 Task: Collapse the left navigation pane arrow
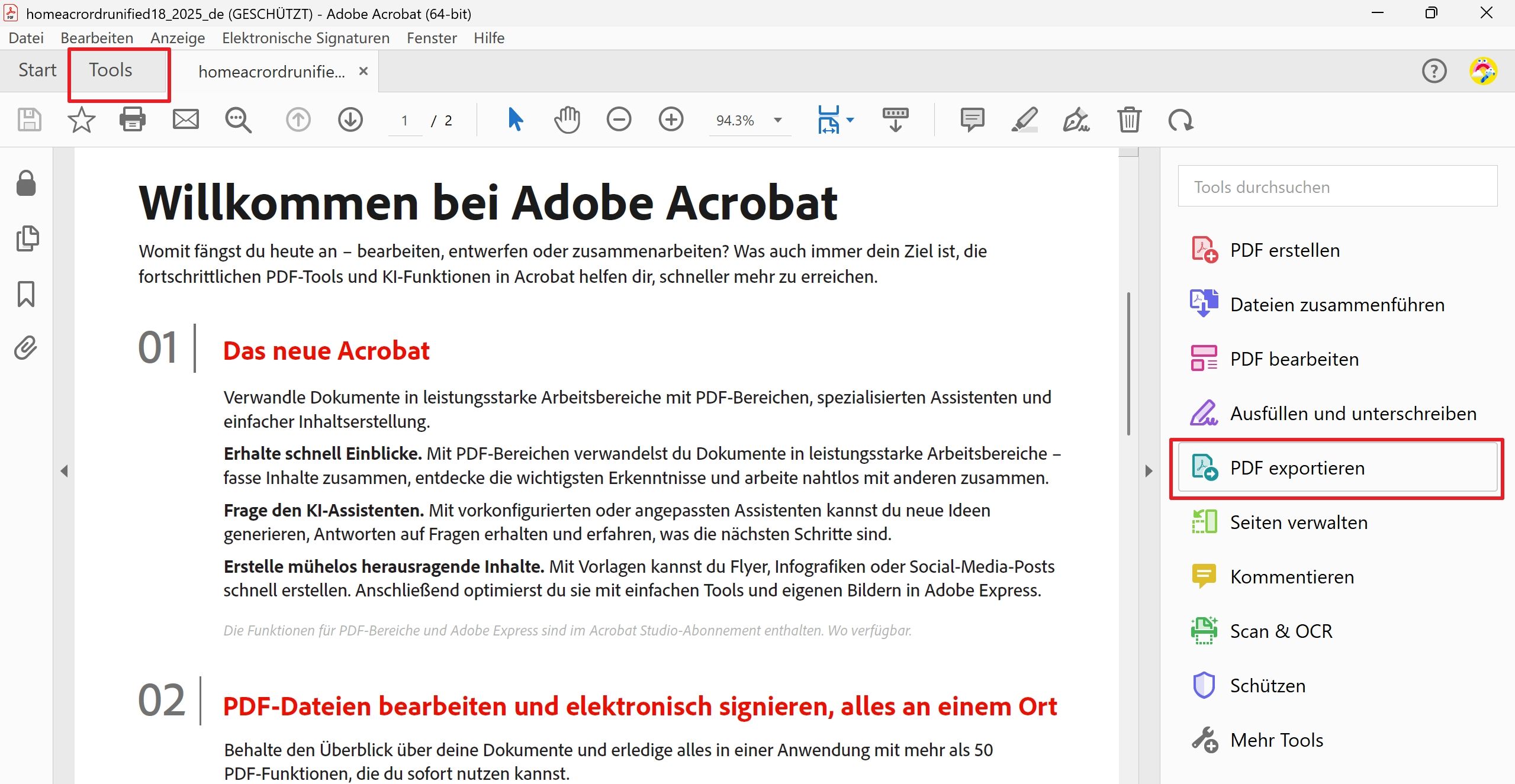tap(64, 471)
